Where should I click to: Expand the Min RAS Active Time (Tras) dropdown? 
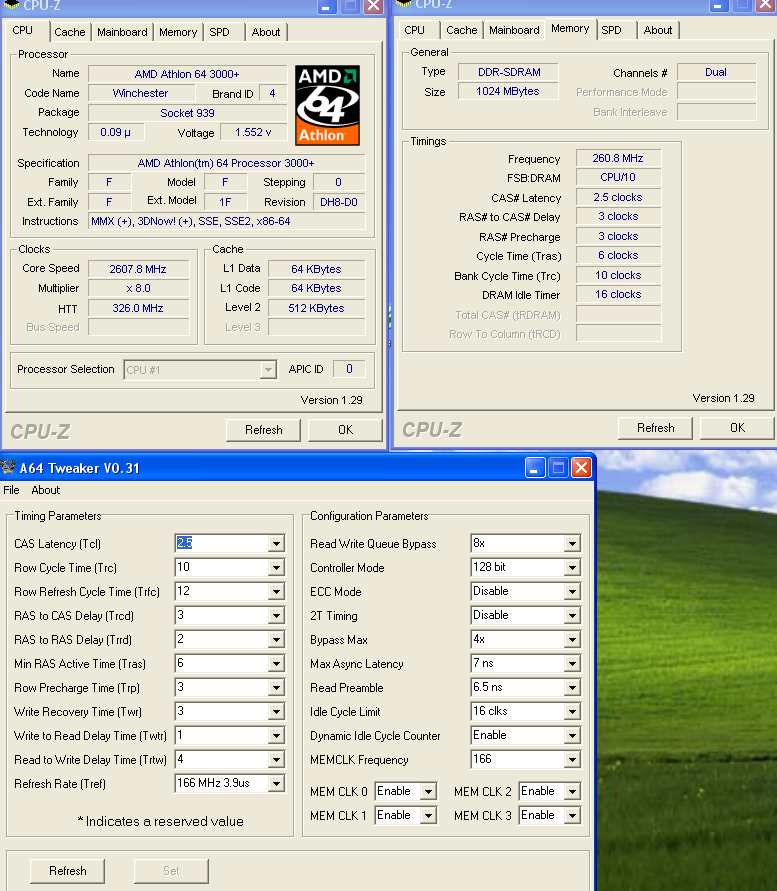[276, 664]
